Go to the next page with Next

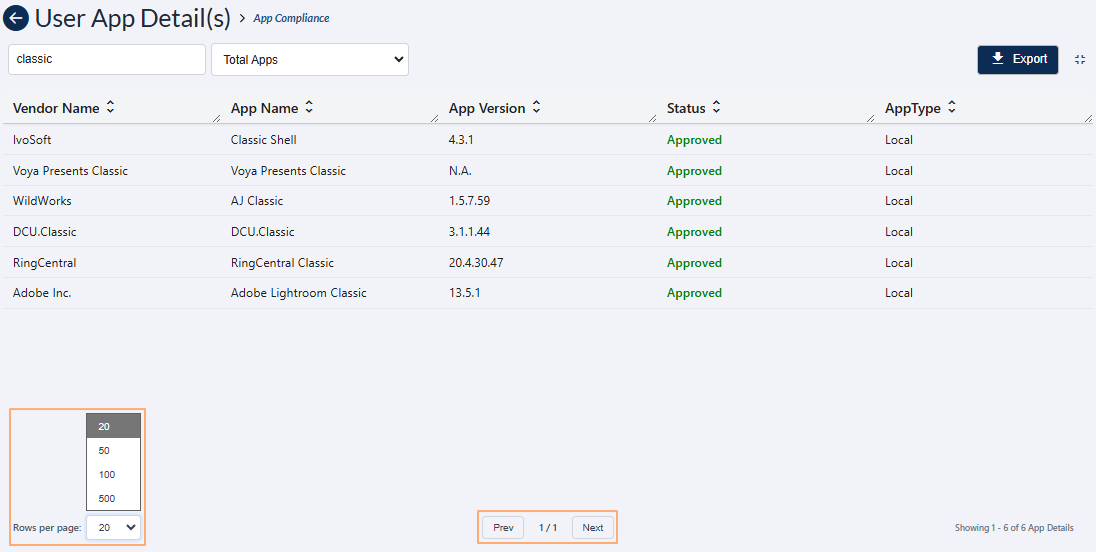pyautogui.click(x=593, y=528)
